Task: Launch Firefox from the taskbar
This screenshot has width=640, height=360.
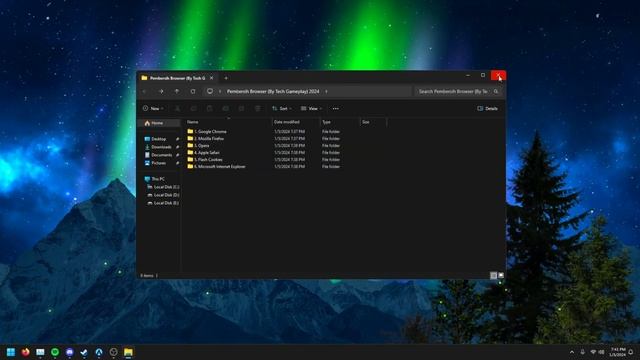Action: pos(25,352)
